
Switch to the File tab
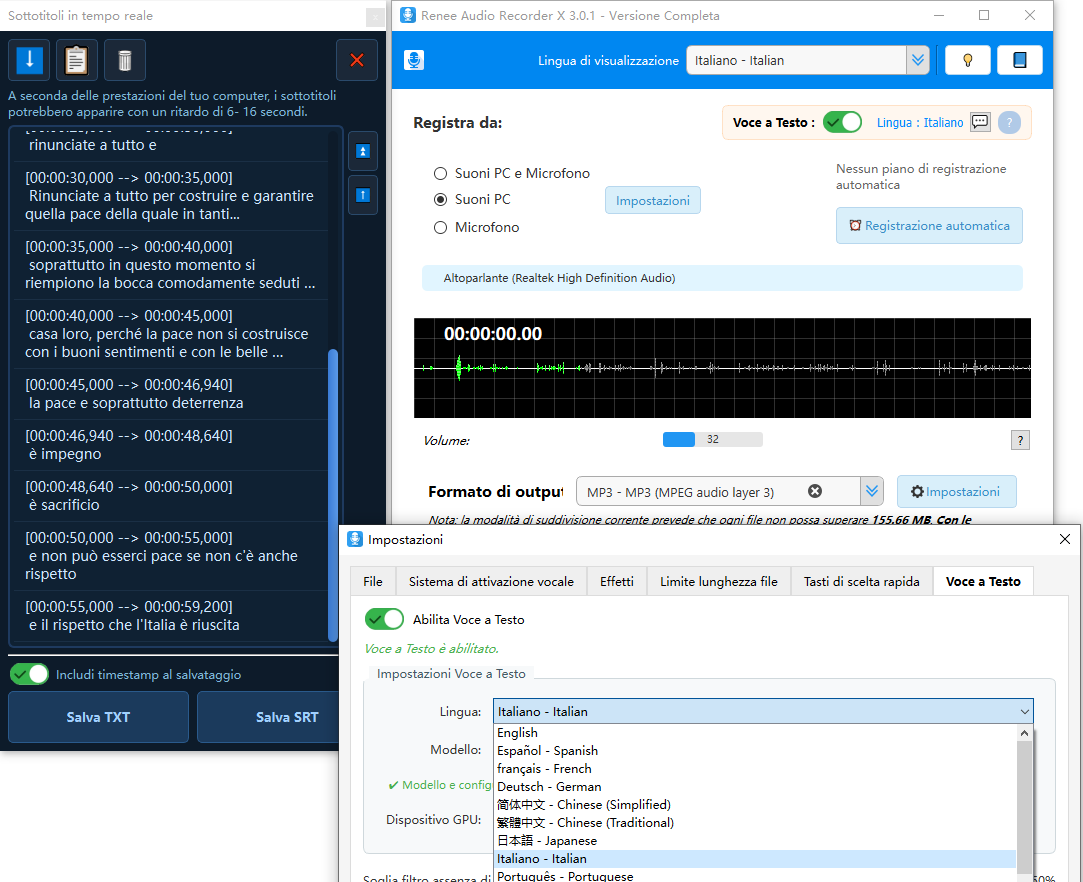pos(373,582)
